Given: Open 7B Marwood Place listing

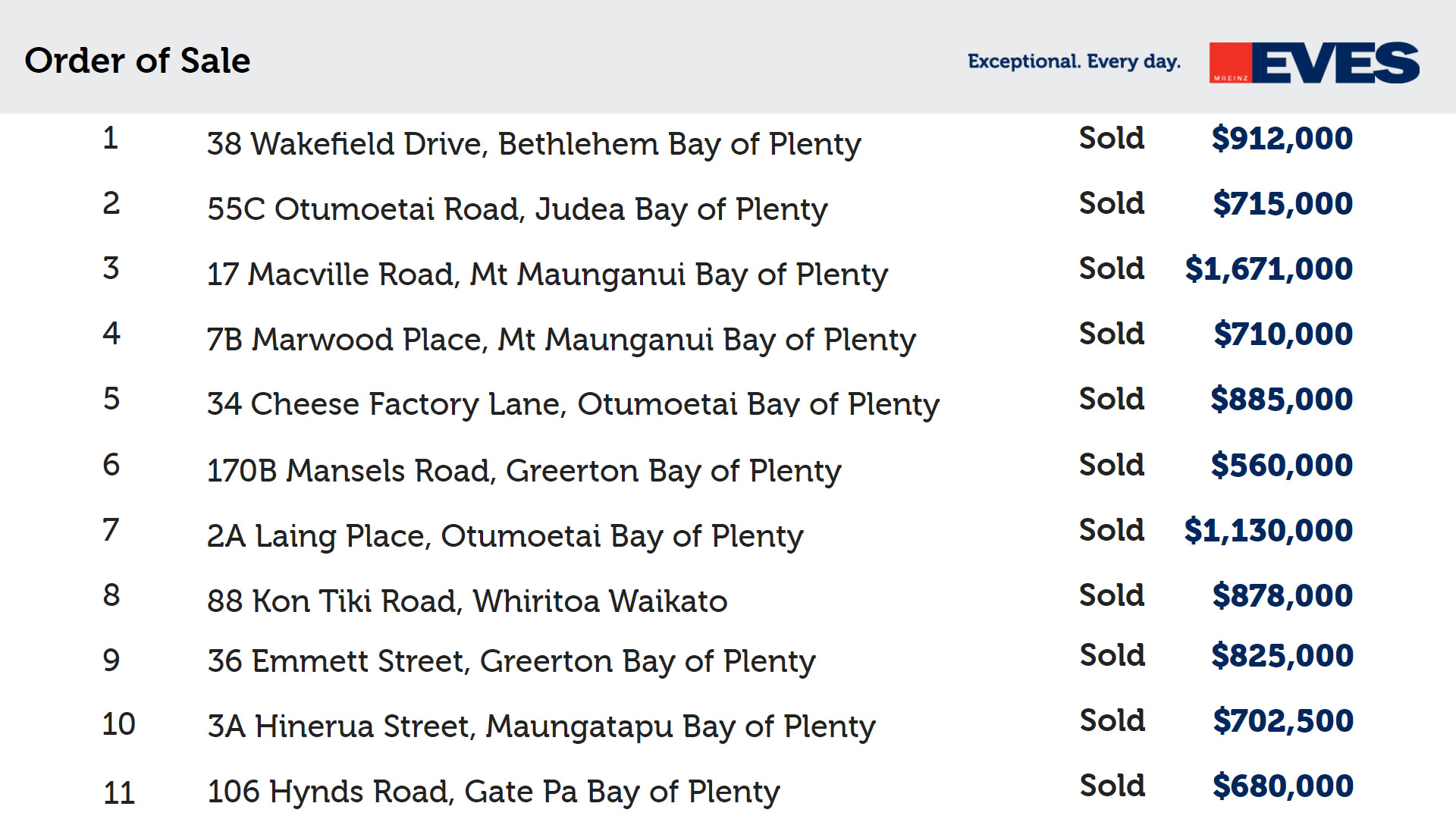Looking at the screenshot, I should coord(560,340).
